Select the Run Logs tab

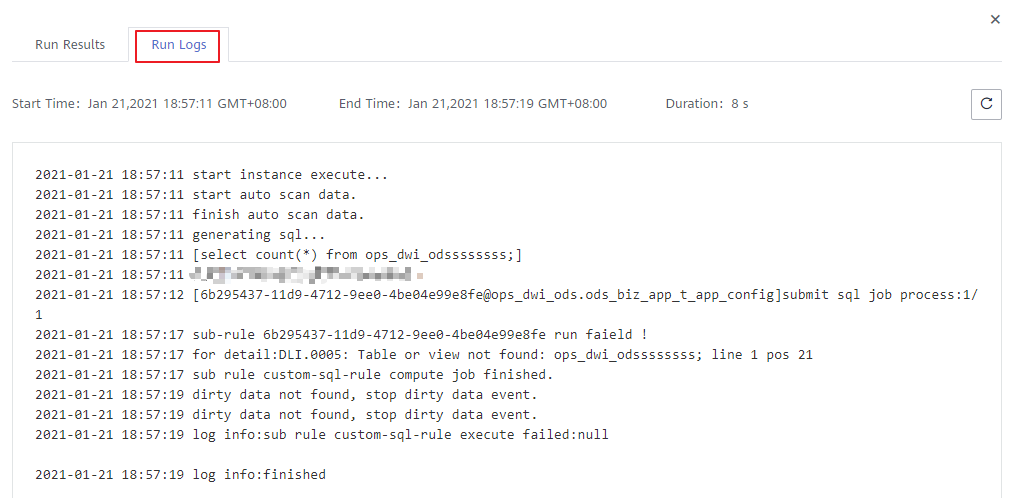tap(179, 45)
